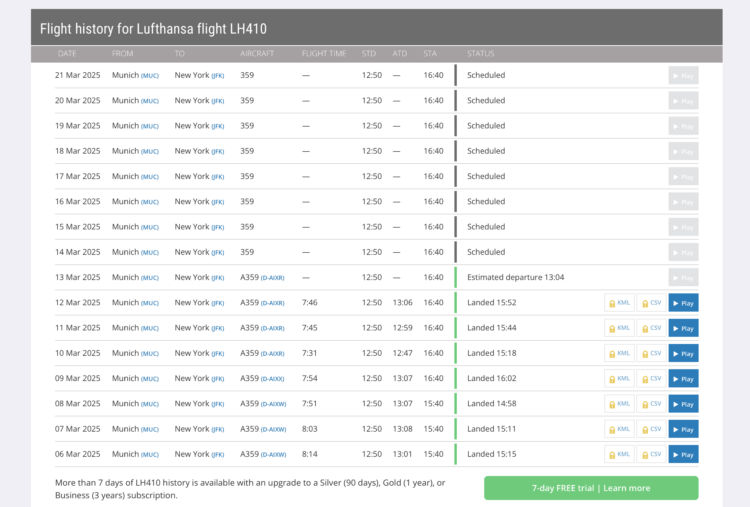Click the 7-day FREE trial Learn more button

tap(591, 488)
